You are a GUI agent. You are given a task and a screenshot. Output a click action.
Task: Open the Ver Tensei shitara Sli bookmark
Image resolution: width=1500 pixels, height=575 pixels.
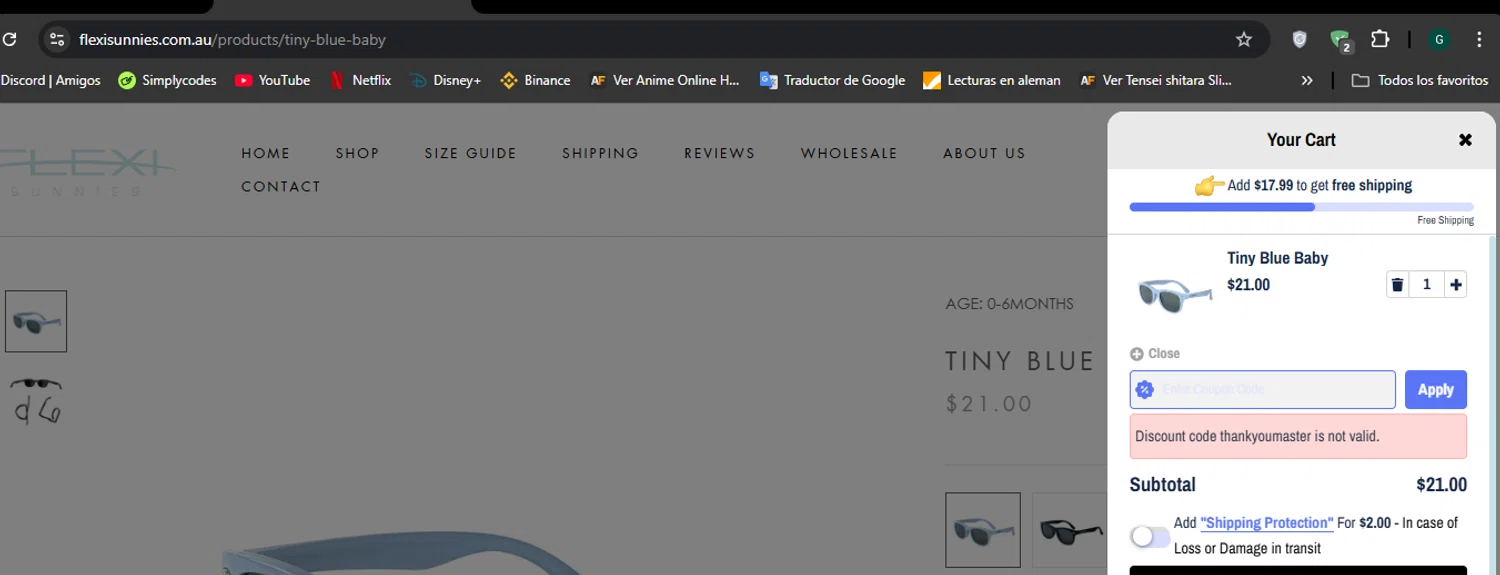[x=1156, y=80]
